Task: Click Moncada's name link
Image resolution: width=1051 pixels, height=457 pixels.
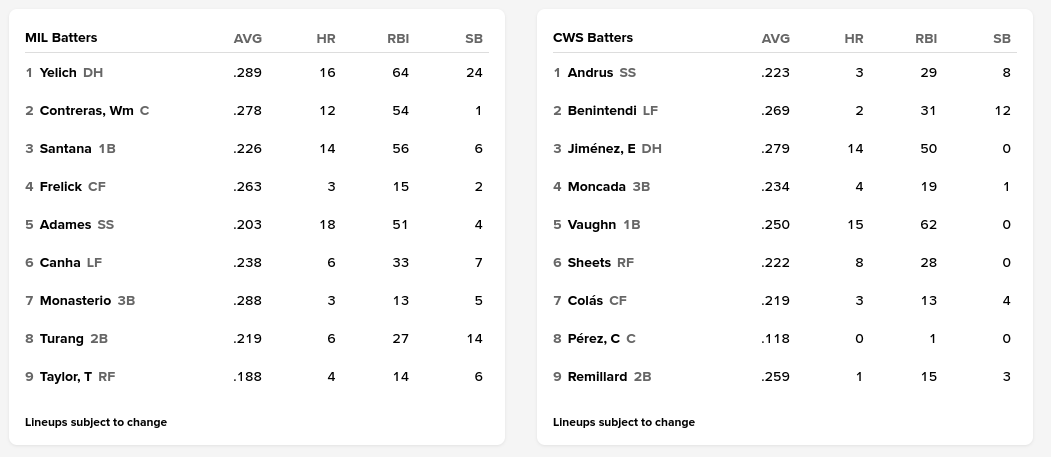Action: pos(596,187)
